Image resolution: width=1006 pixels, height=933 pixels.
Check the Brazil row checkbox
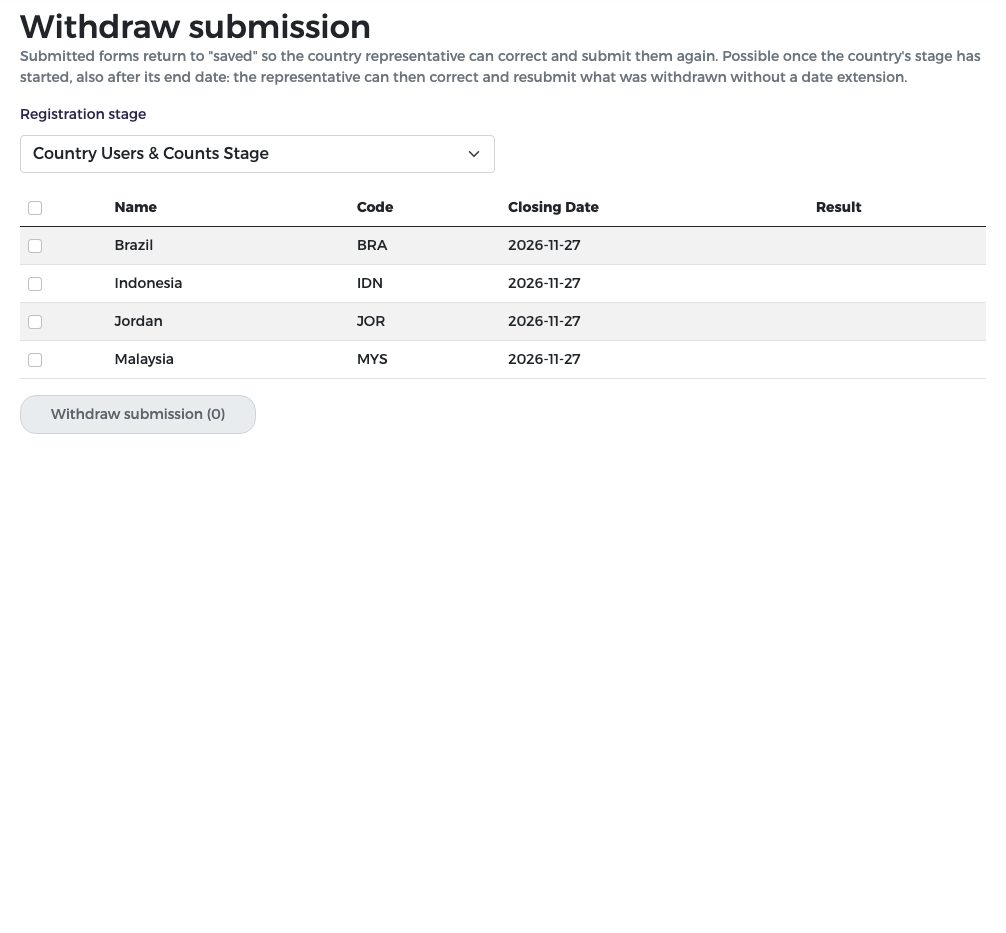(35, 246)
